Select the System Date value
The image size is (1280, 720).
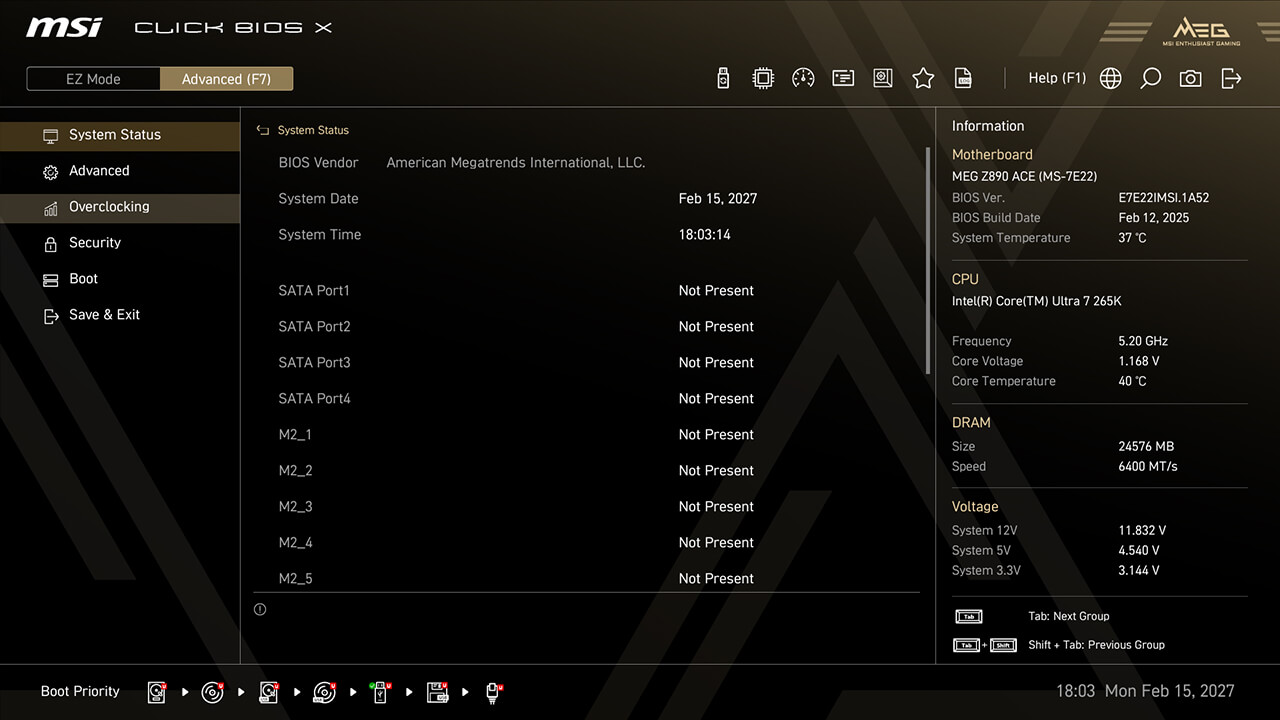coord(717,199)
